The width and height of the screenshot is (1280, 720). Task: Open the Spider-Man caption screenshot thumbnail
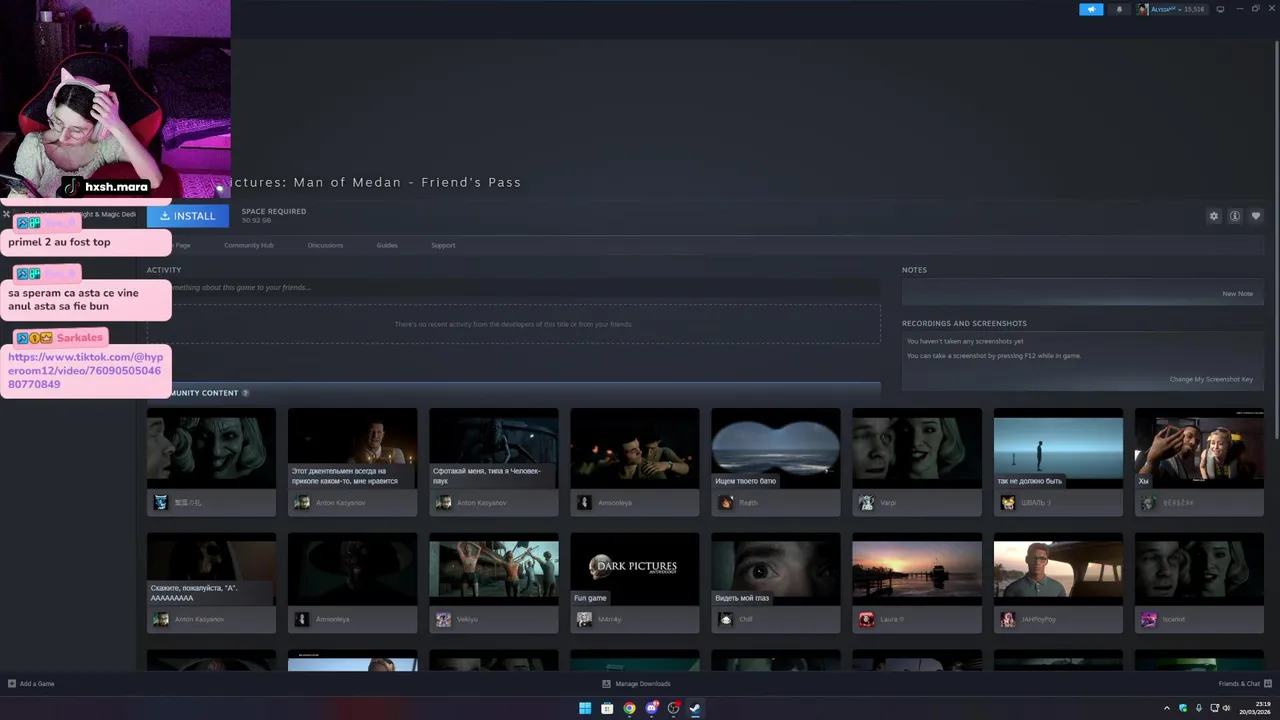(x=493, y=448)
